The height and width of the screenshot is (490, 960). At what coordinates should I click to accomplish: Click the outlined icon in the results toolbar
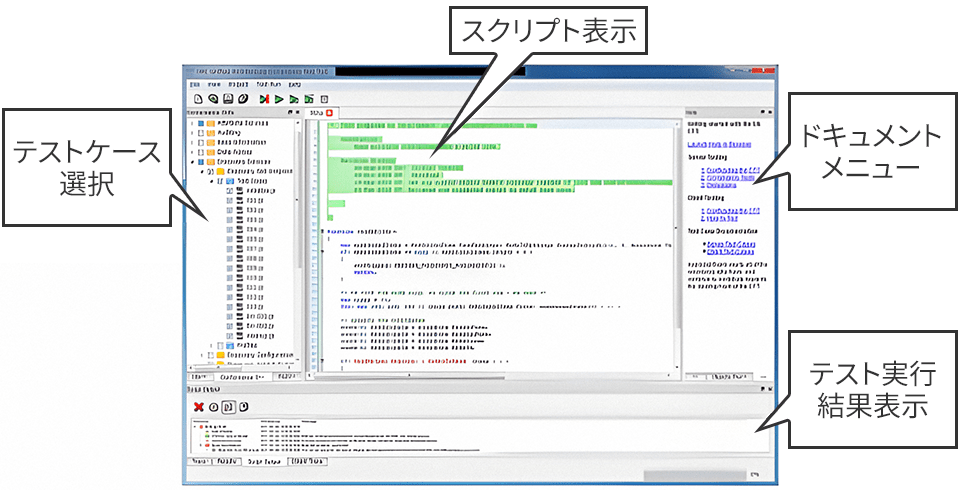click(x=228, y=407)
